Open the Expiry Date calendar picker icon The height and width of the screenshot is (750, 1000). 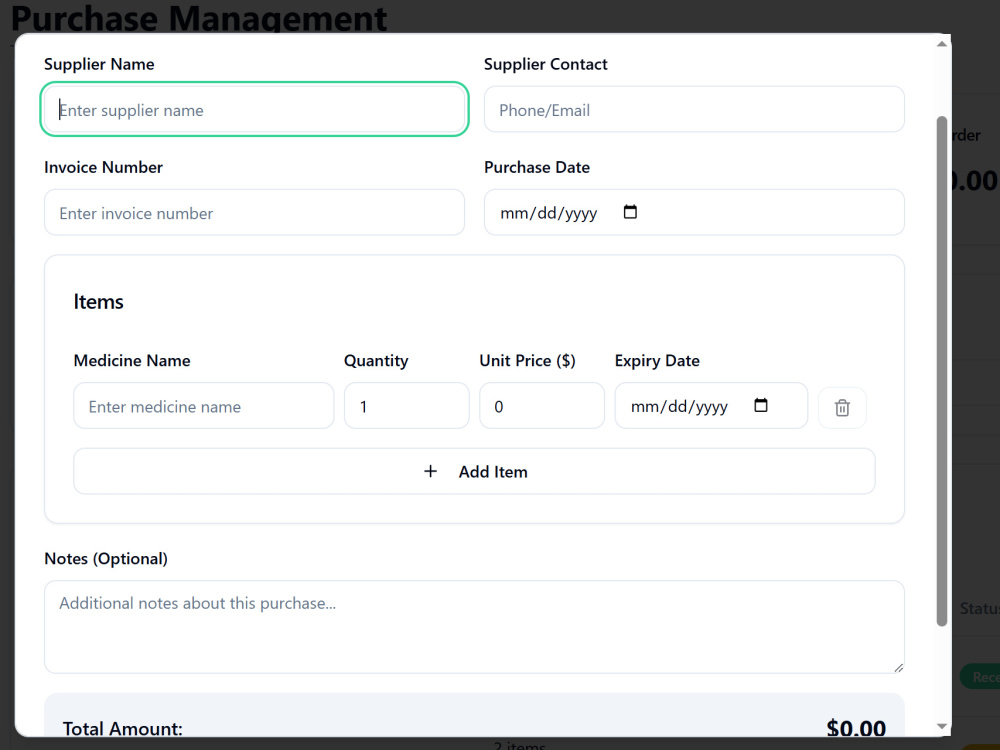coord(761,405)
